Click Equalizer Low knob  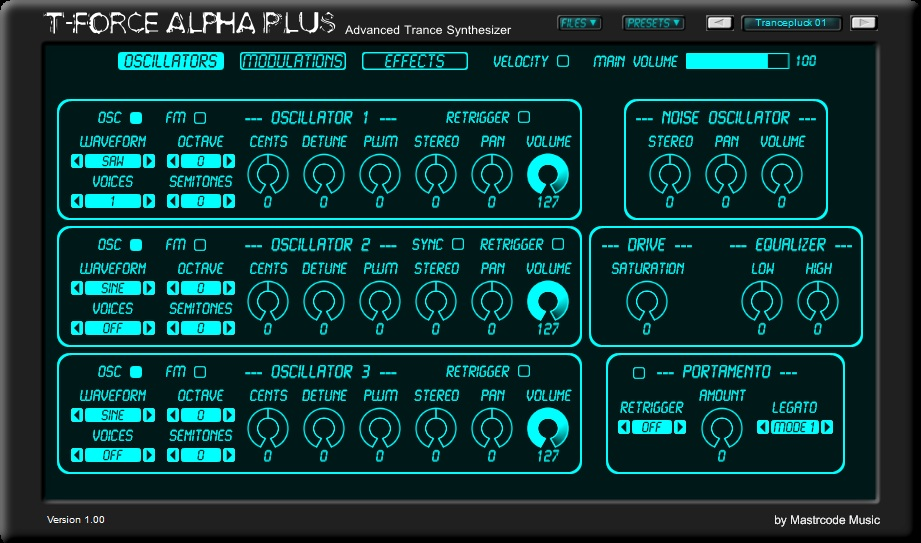pyautogui.click(x=761, y=301)
